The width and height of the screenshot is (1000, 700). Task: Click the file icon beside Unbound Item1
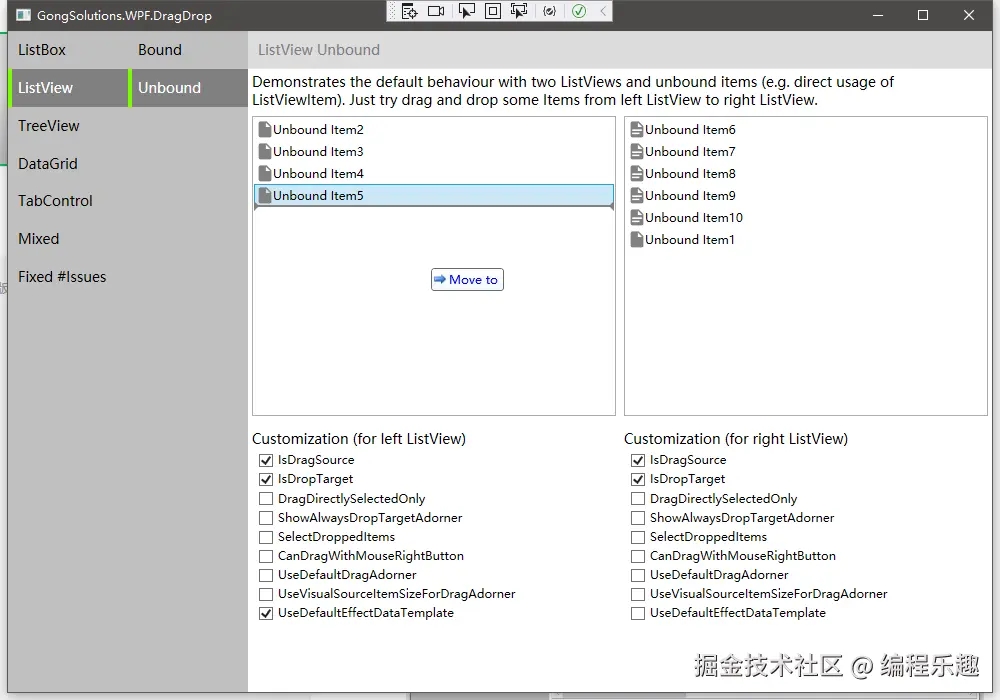[x=636, y=240]
